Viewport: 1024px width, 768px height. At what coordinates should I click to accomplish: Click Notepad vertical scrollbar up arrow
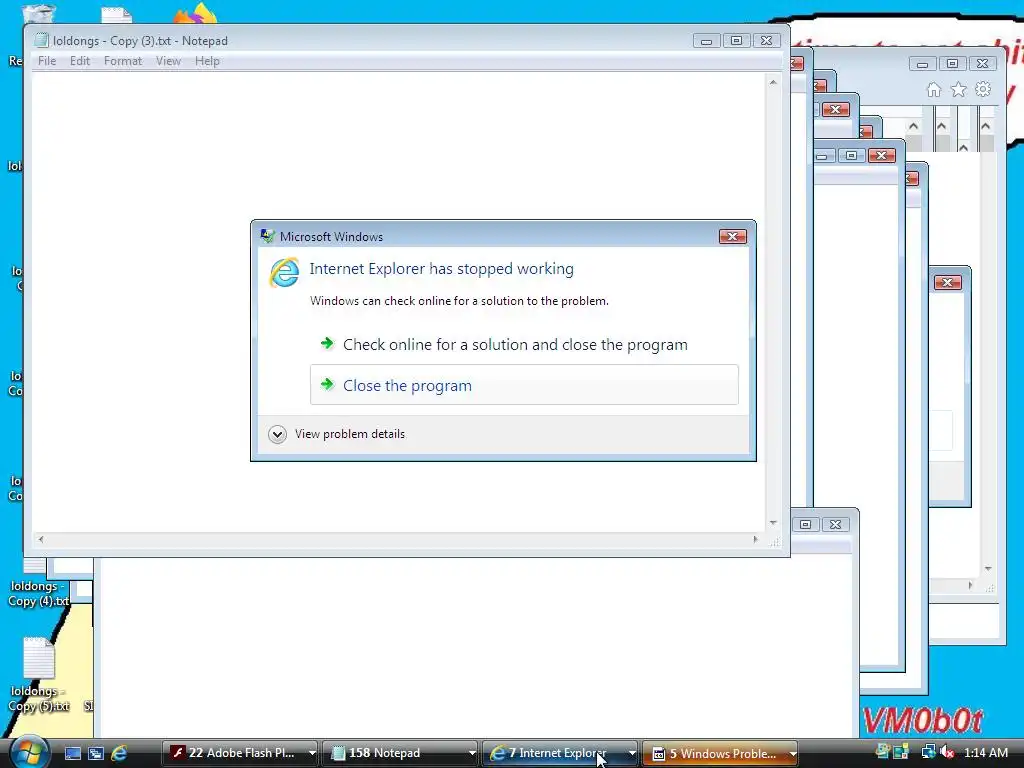click(773, 82)
